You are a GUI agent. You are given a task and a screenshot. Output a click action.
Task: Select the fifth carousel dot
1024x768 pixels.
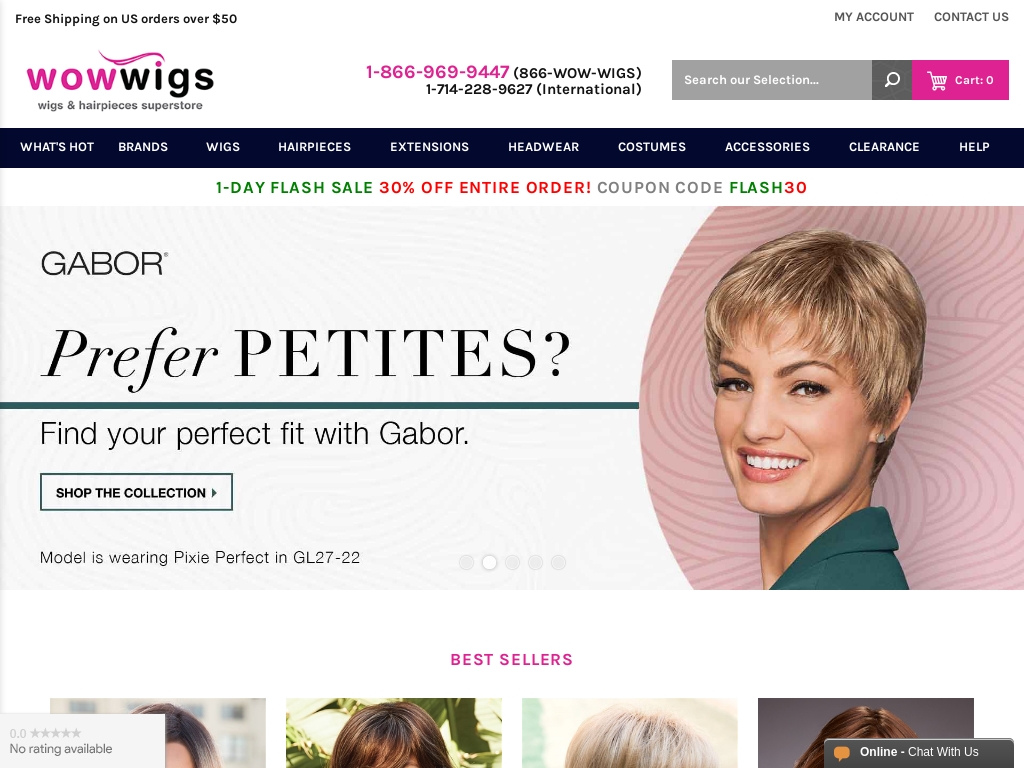558,562
